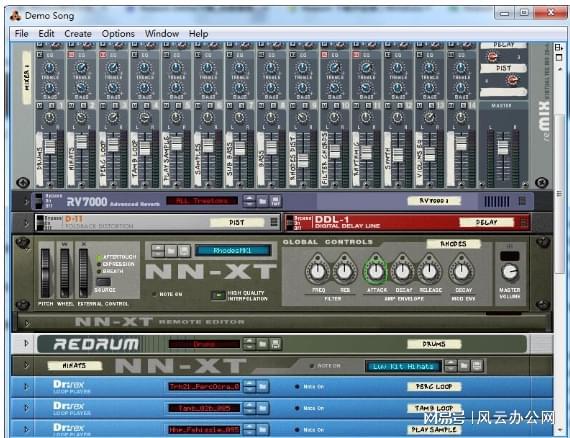
Task: Browse patches for Luv Kit Hihats sampler
Action: click(463, 366)
